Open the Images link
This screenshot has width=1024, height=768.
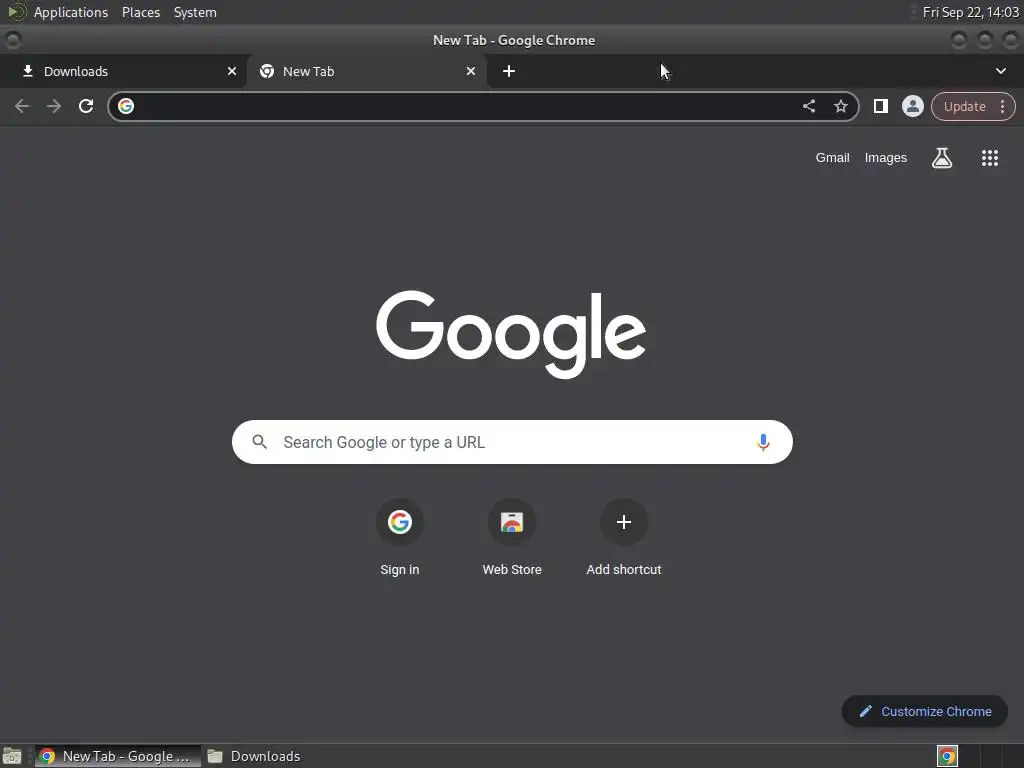coord(886,157)
